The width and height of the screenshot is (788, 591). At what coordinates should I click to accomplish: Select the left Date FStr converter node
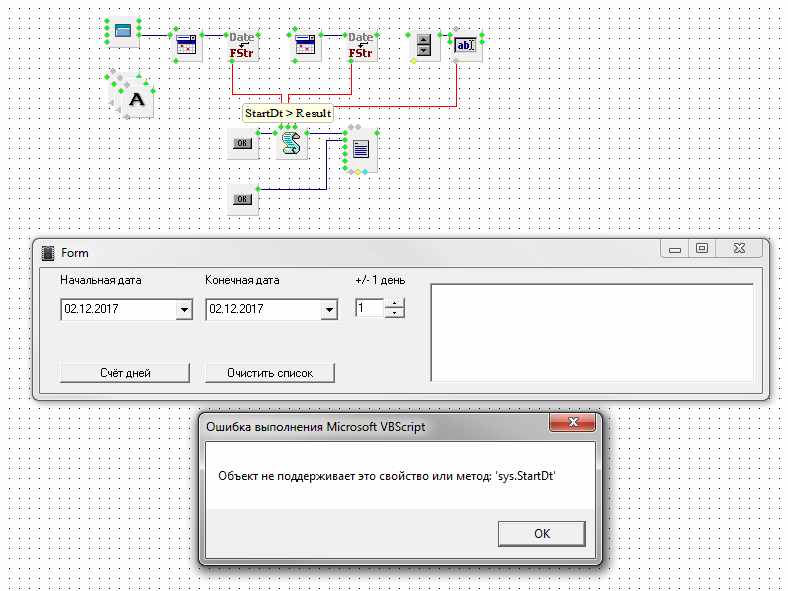point(242,46)
